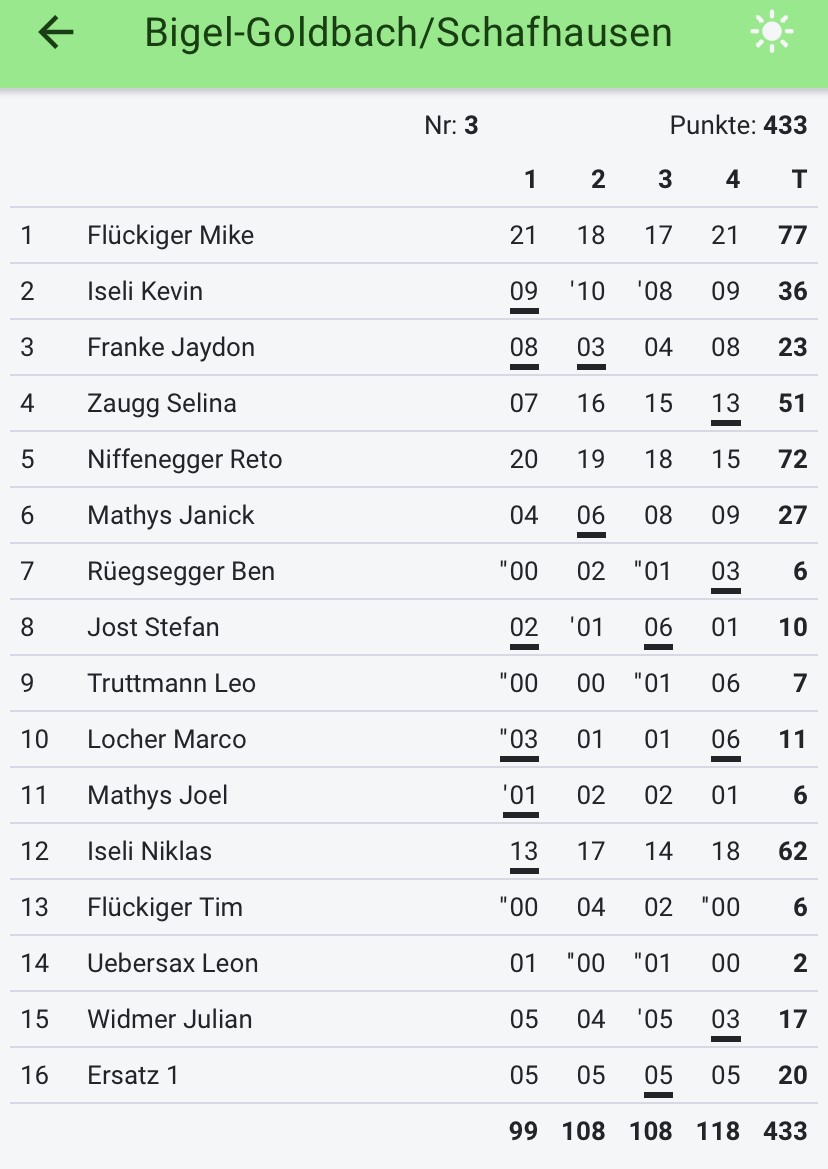This screenshot has height=1169, width=828.
Task: Select the Ersatz 1 entry
Action: pyautogui.click(x=414, y=1075)
